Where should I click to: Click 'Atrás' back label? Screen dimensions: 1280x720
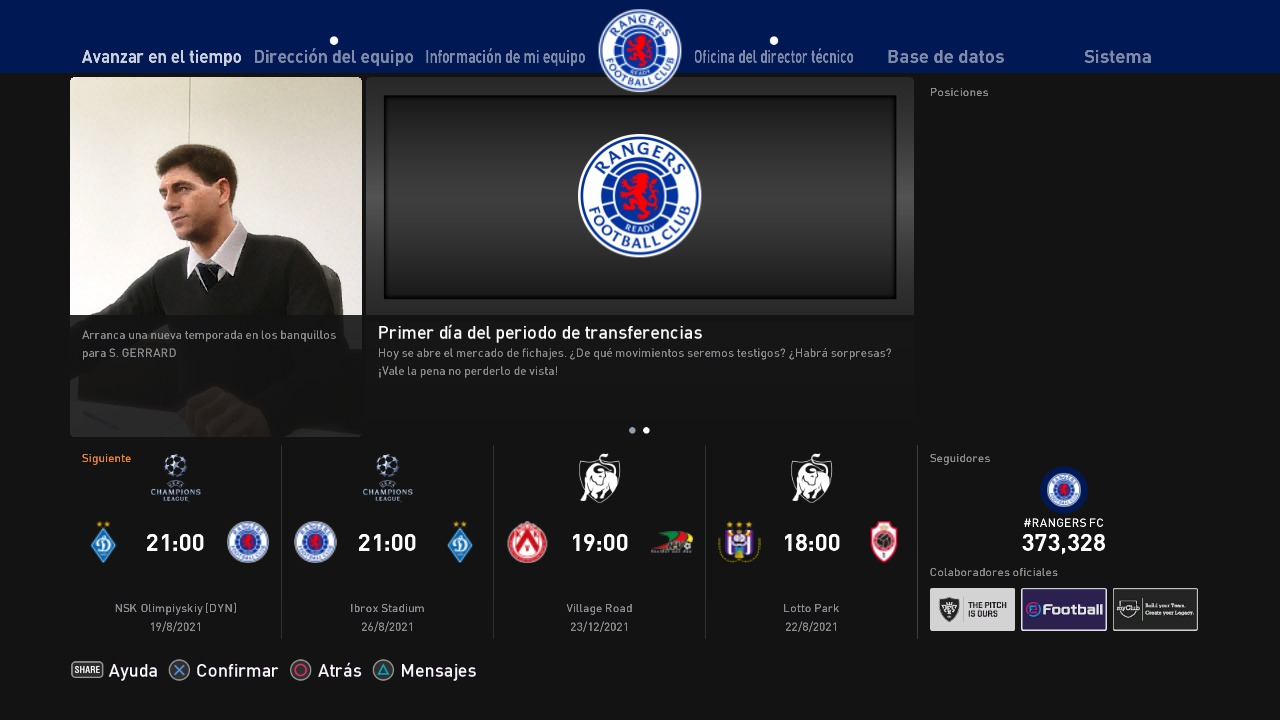click(340, 671)
